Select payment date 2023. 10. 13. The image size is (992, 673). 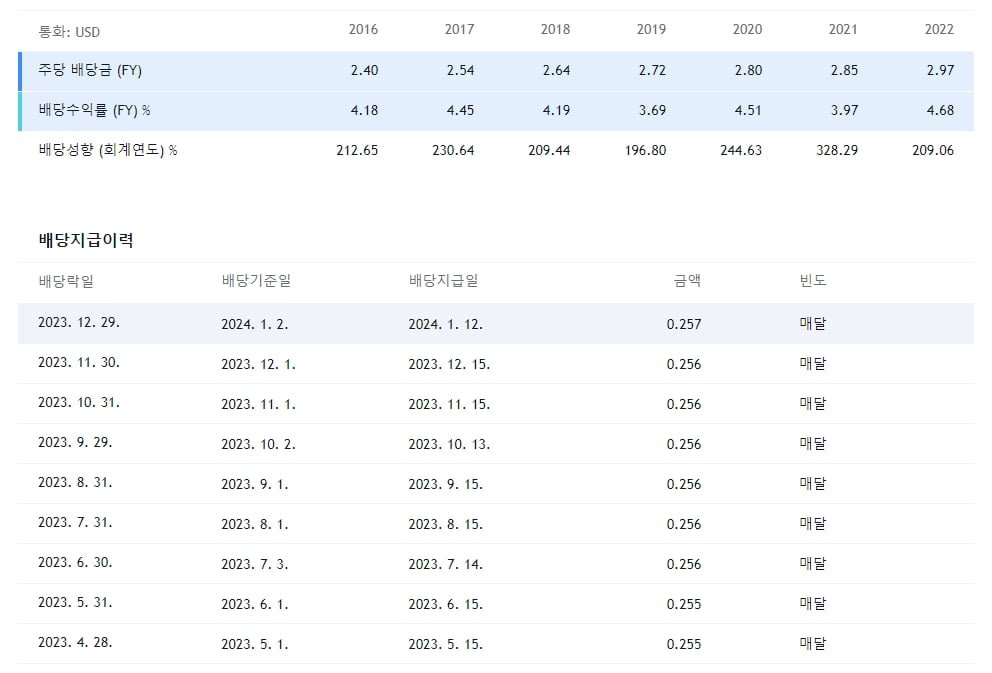coord(450,445)
